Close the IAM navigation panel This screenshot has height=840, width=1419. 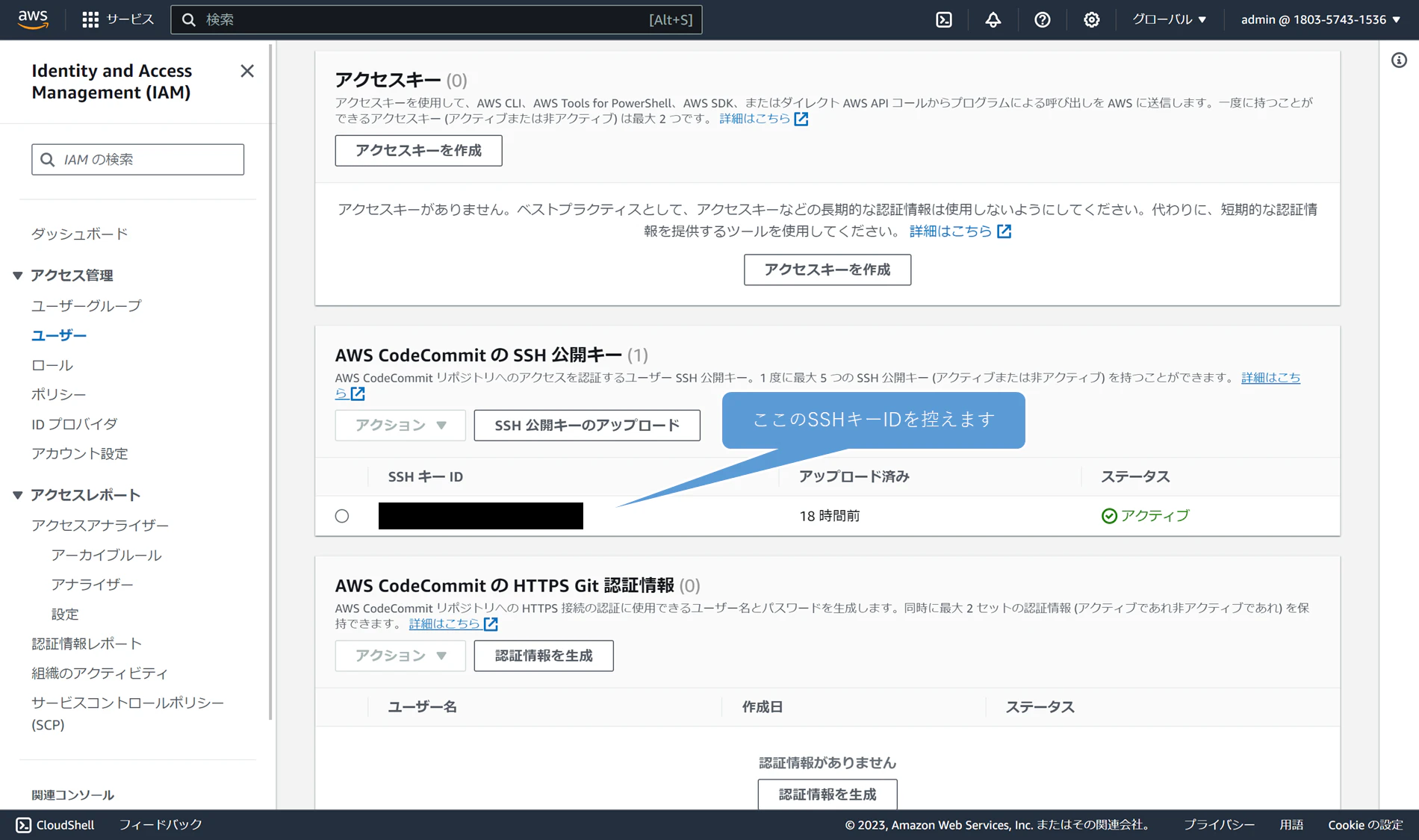point(247,71)
